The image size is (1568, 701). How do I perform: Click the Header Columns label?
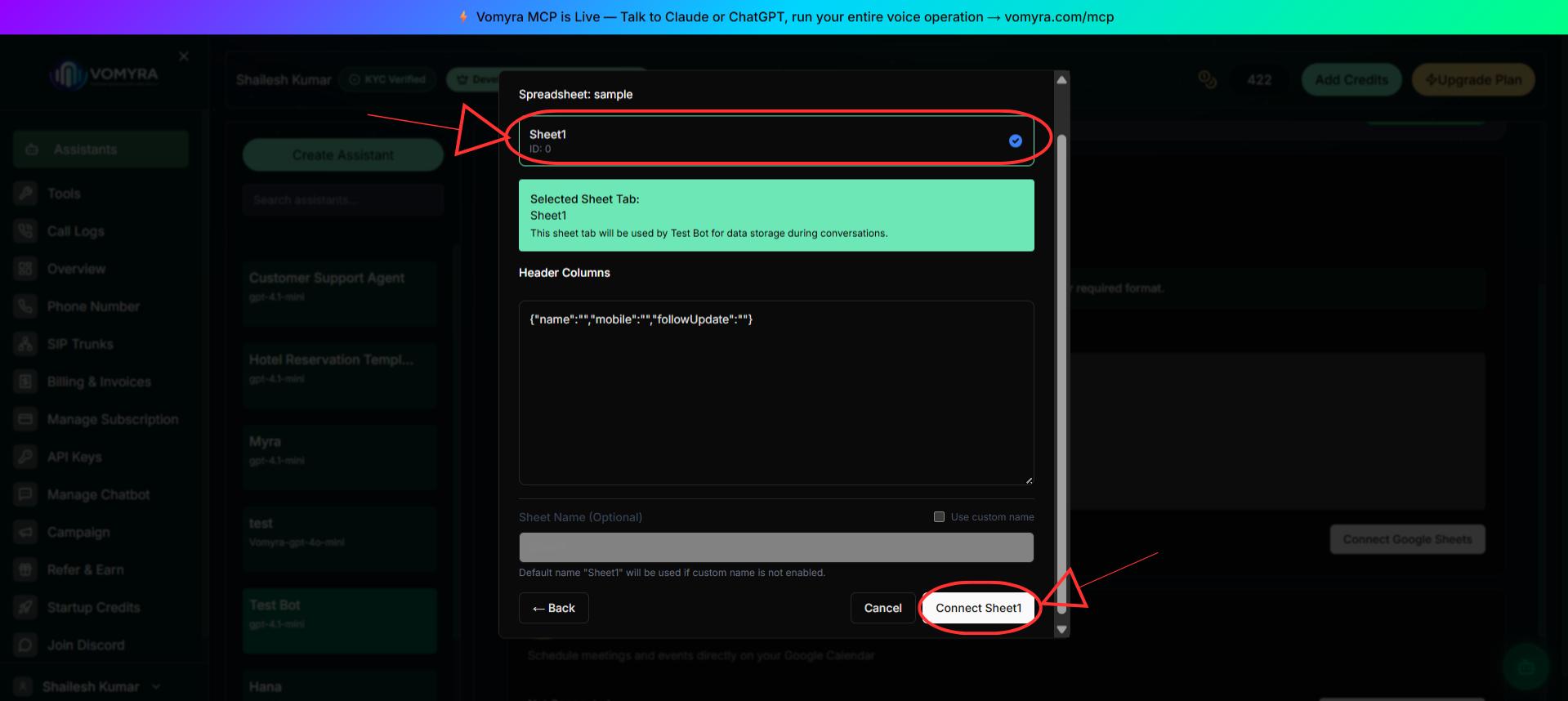point(565,273)
